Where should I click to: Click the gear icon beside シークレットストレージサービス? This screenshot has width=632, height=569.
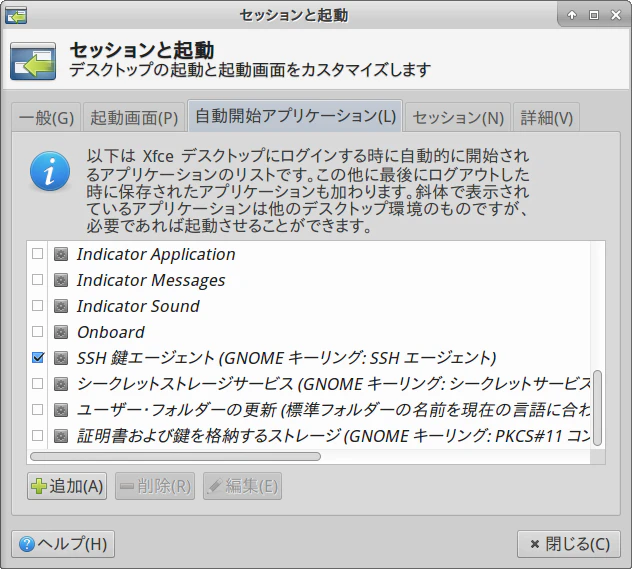[61, 384]
